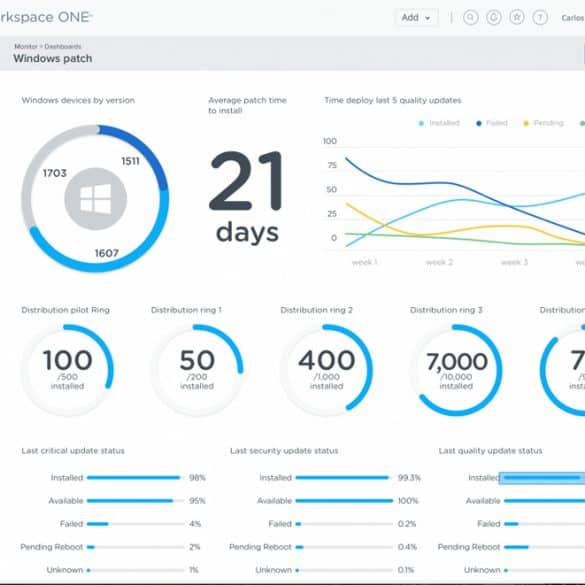Click highlighted Installed bar under quality update
The image size is (585, 585).
[542, 478]
